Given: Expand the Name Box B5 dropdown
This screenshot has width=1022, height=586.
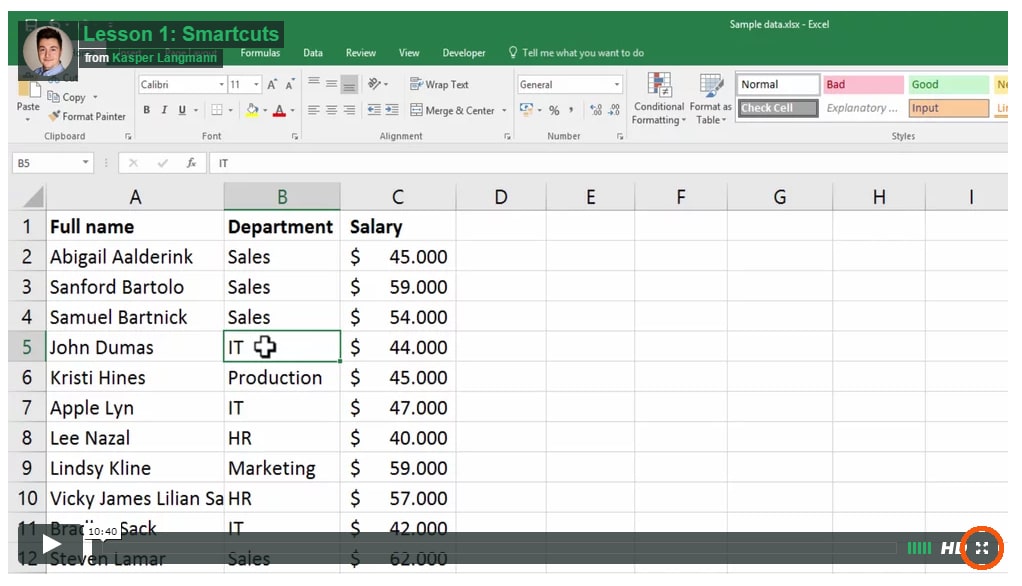Looking at the screenshot, I should click(x=85, y=162).
